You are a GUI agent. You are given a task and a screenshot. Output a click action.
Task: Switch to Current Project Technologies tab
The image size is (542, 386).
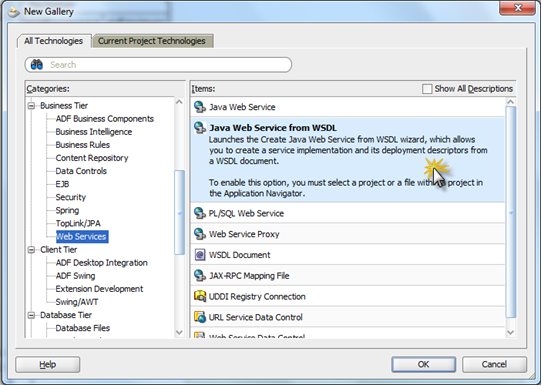[152, 41]
